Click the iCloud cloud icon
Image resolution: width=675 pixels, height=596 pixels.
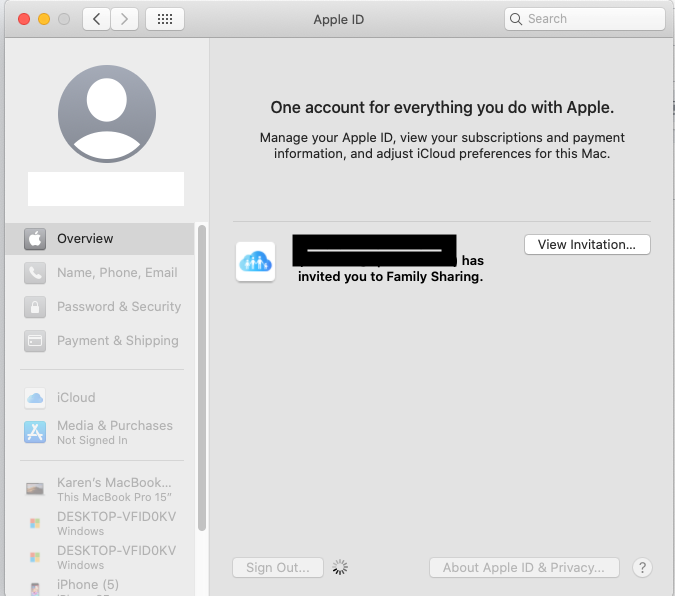point(35,397)
